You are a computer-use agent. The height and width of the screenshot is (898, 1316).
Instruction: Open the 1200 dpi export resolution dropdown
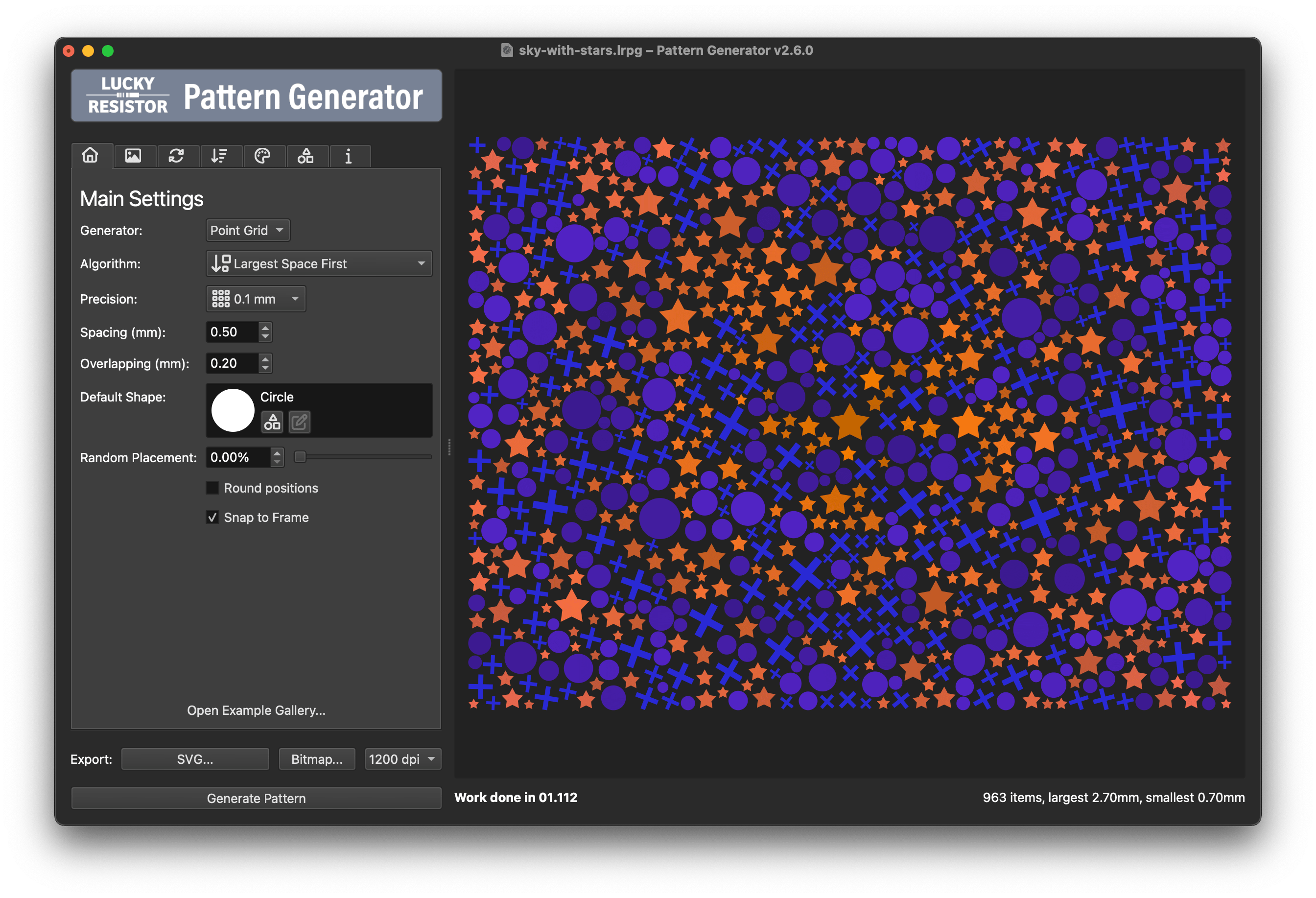coord(402,759)
